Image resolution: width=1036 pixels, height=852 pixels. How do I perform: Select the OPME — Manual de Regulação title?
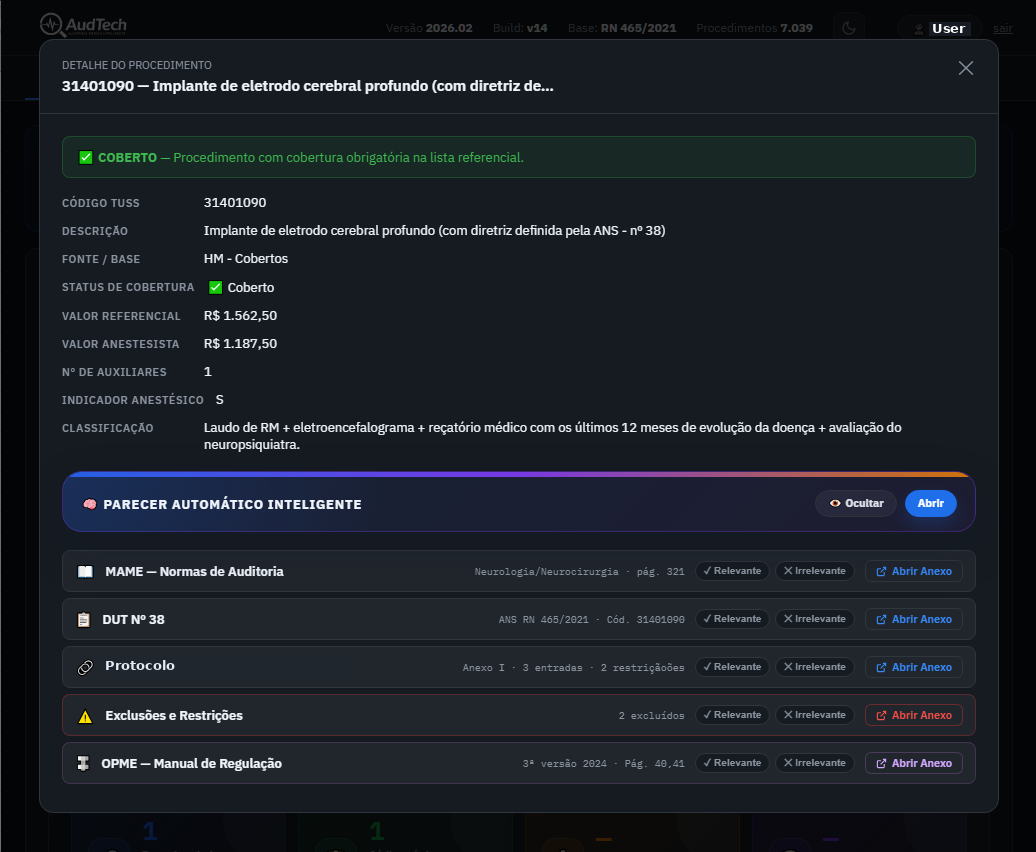coord(192,763)
